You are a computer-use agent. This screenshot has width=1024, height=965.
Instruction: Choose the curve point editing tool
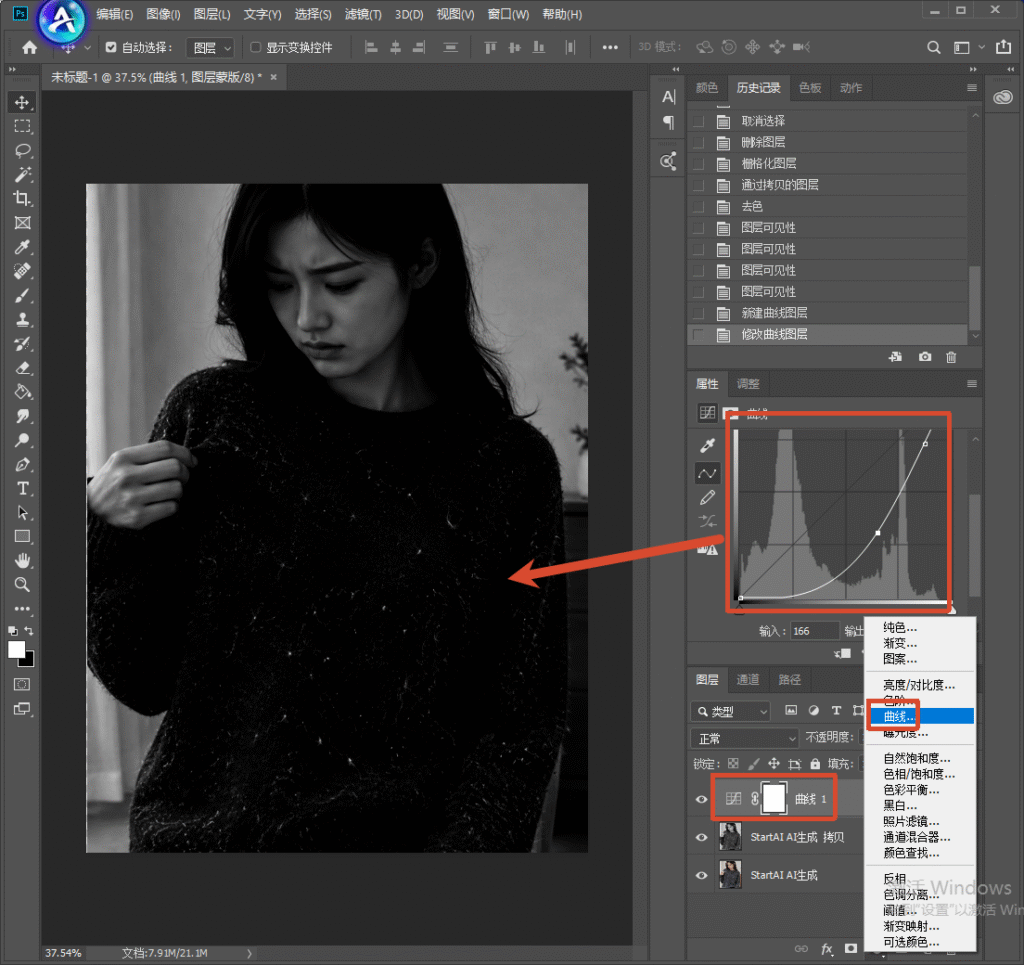pyautogui.click(x=707, y=473)
